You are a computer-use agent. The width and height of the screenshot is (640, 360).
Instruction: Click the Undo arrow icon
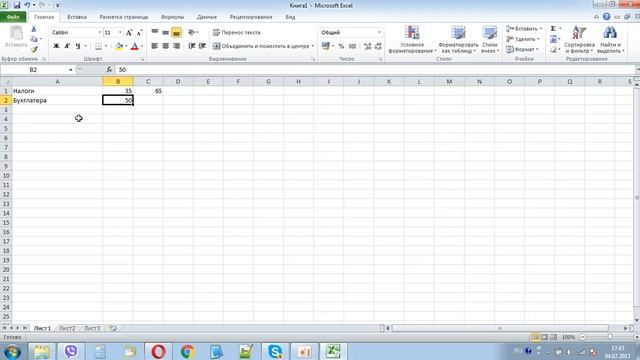click(27, 5)
